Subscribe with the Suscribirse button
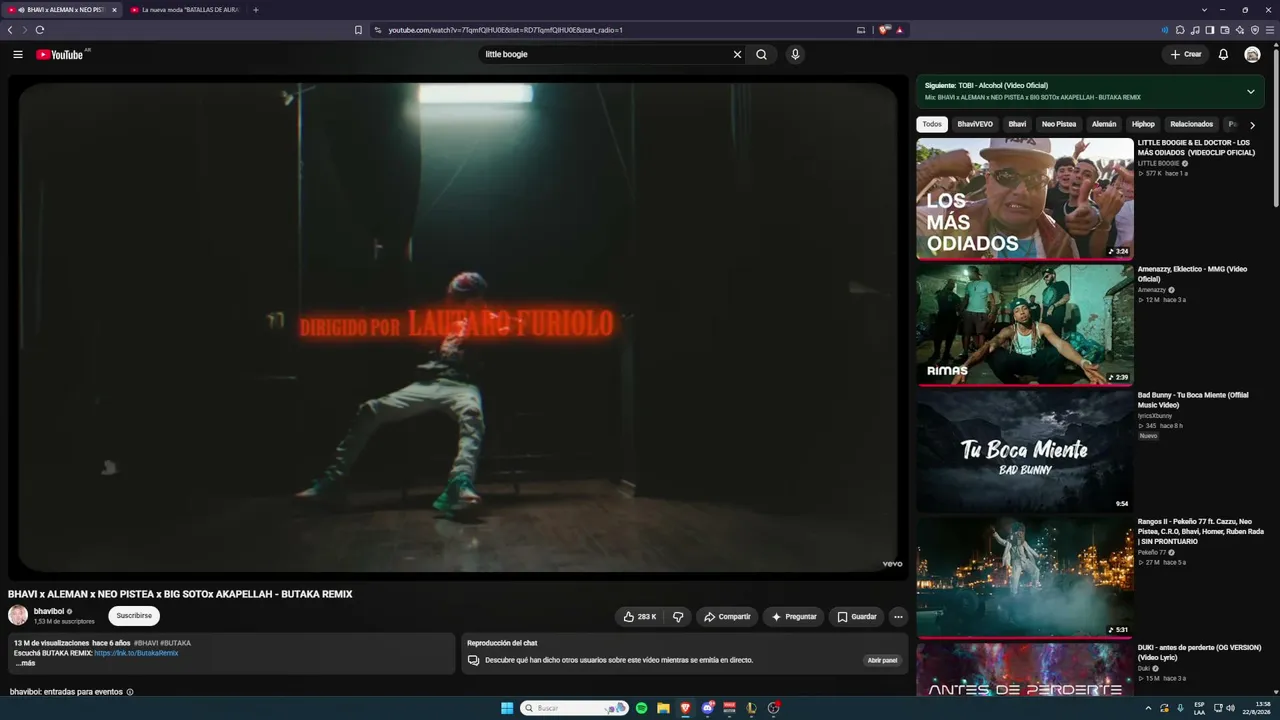 pos(134,616)
